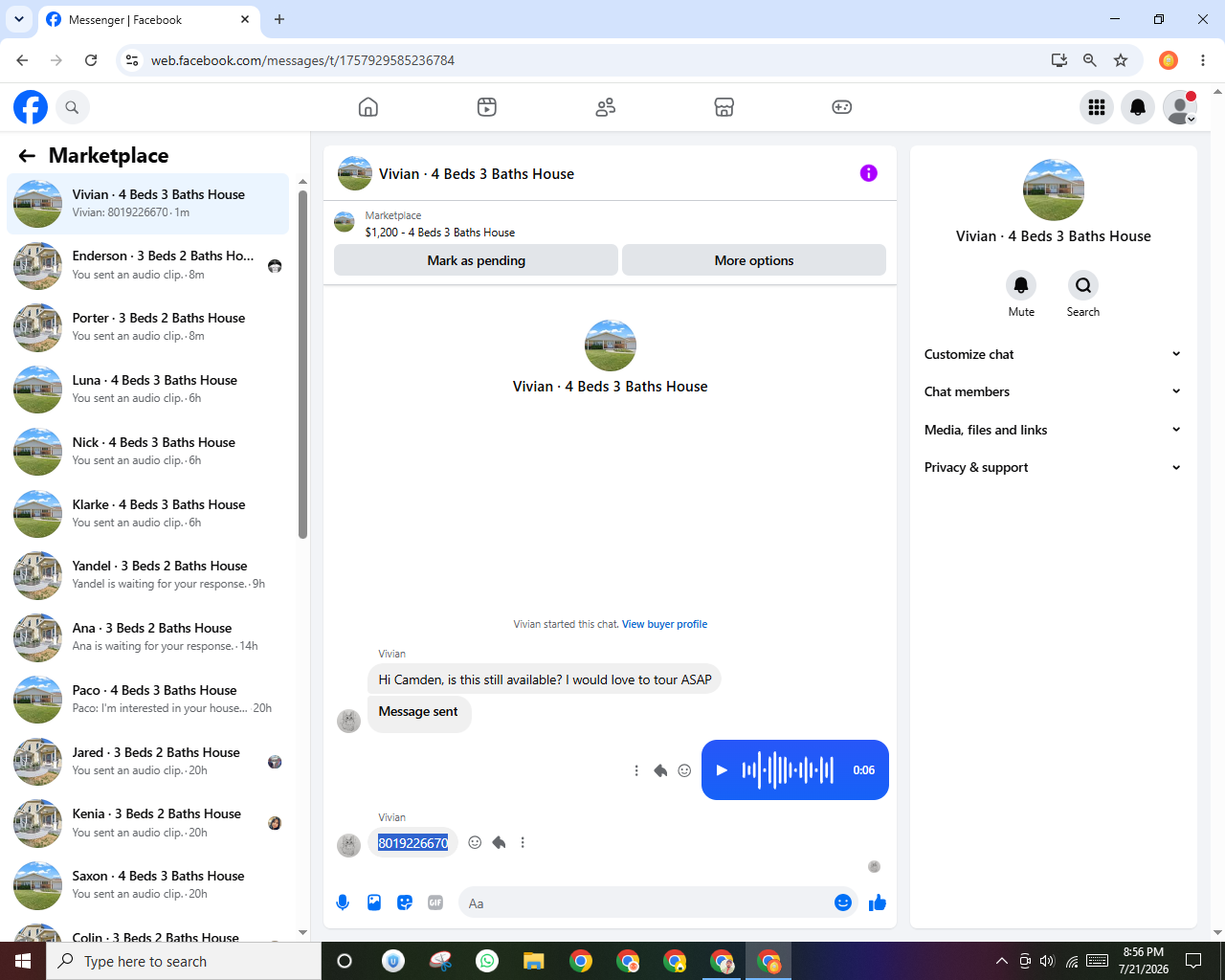Select the Jared 3 Beds 2 Baths conversation
Screen dimensions: 1225x980
pos(147,762)
